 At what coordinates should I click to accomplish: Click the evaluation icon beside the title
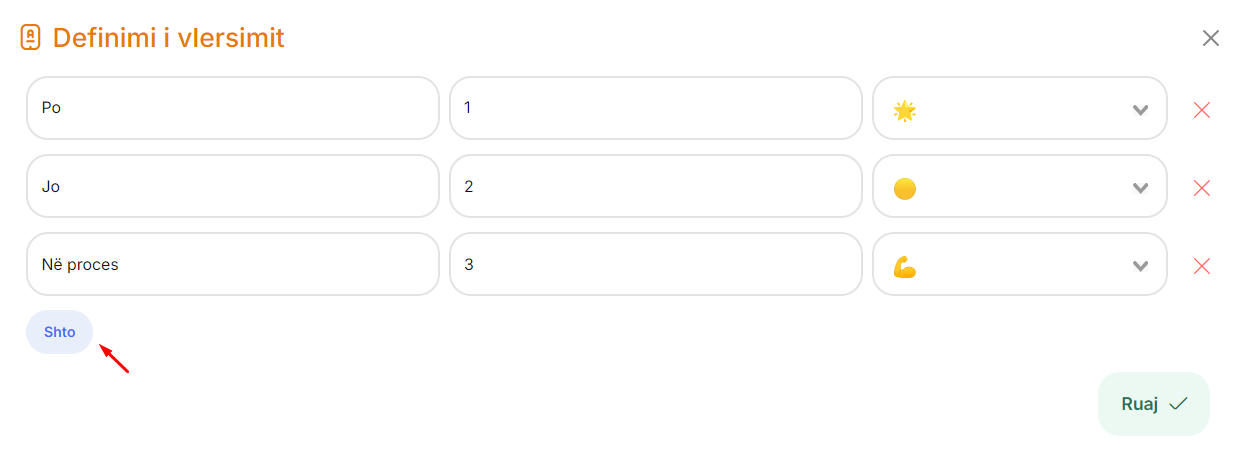(x=31, y=38)
